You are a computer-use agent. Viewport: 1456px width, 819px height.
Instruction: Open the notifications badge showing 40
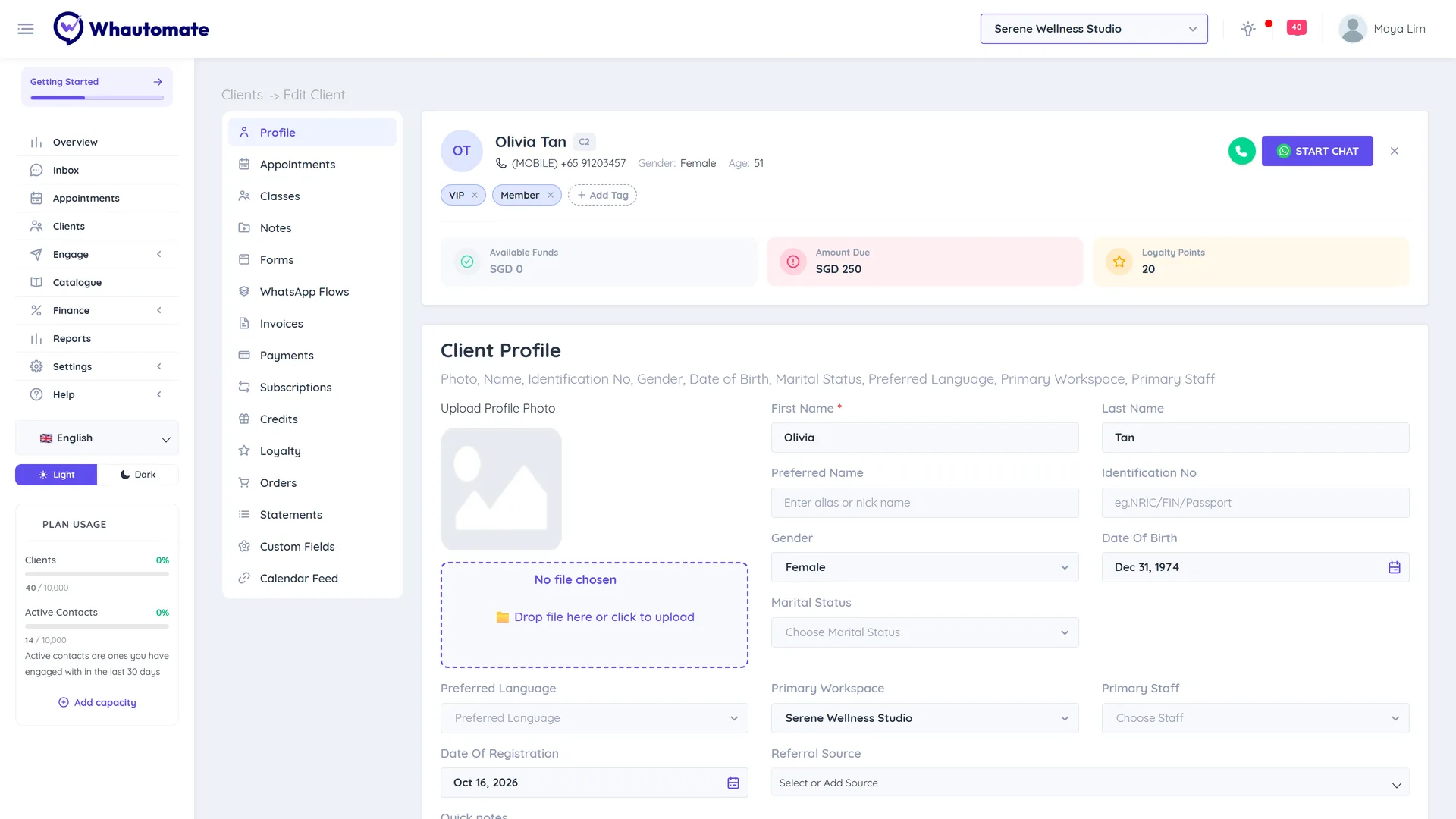point(1297,28)
